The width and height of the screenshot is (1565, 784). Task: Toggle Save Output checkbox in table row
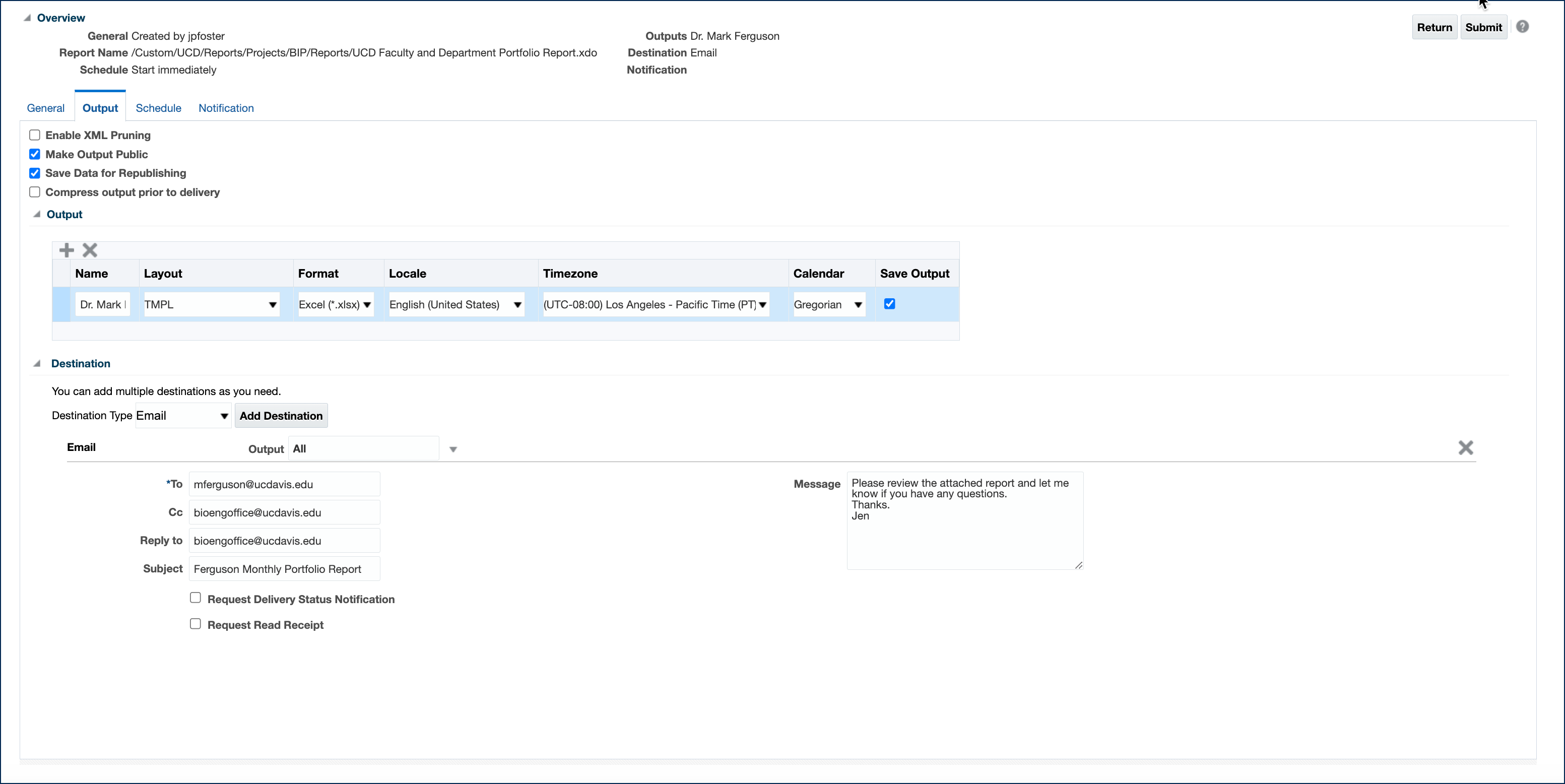(x=889, y=304)
